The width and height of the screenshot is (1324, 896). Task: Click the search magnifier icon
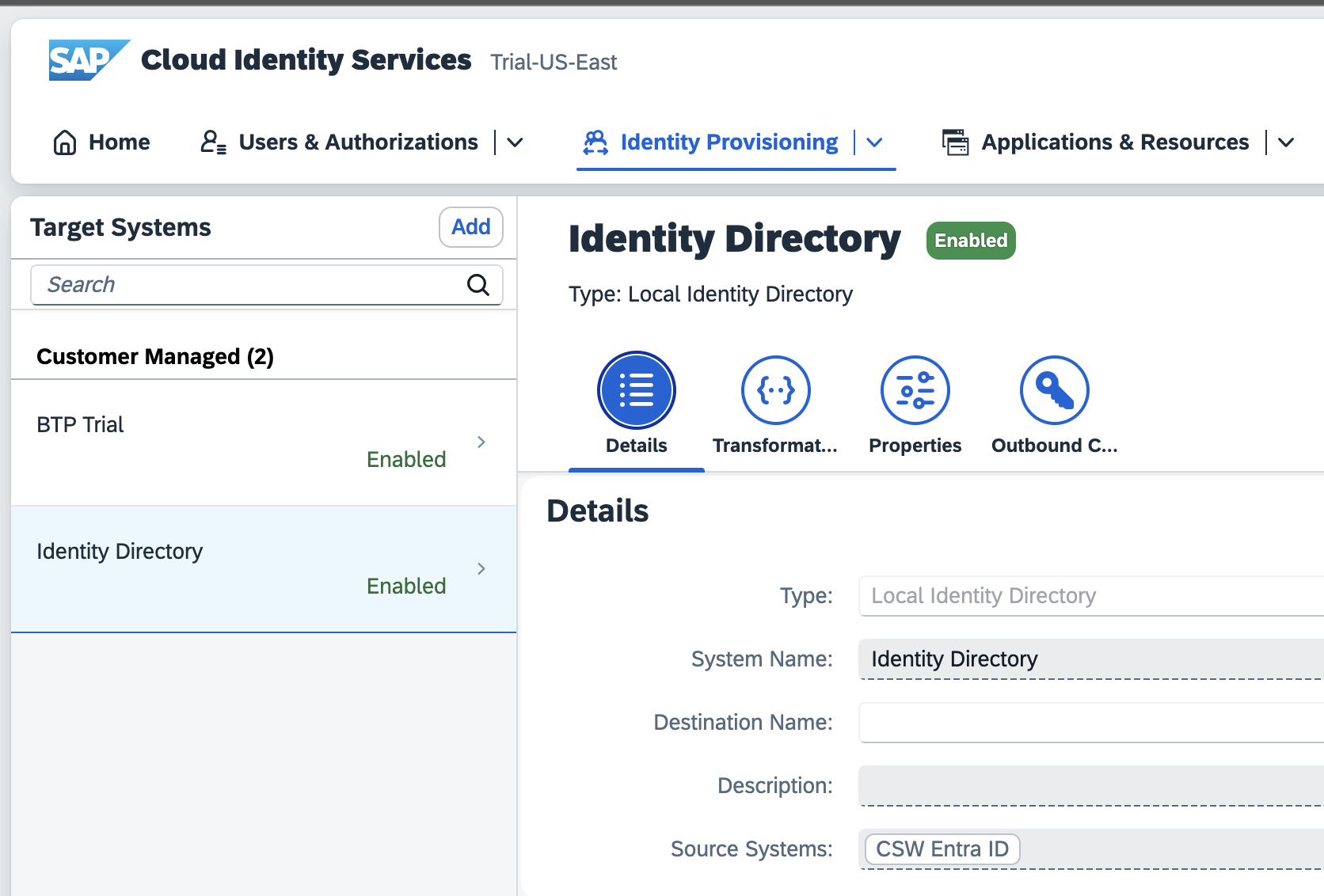[478, 285]
